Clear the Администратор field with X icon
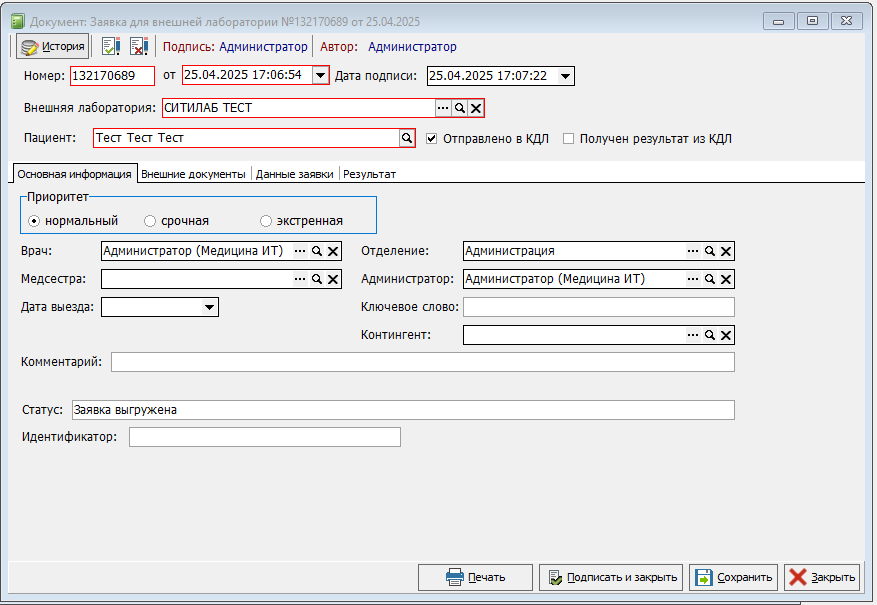This screenshot has height=605, width=877. [726, 280]
